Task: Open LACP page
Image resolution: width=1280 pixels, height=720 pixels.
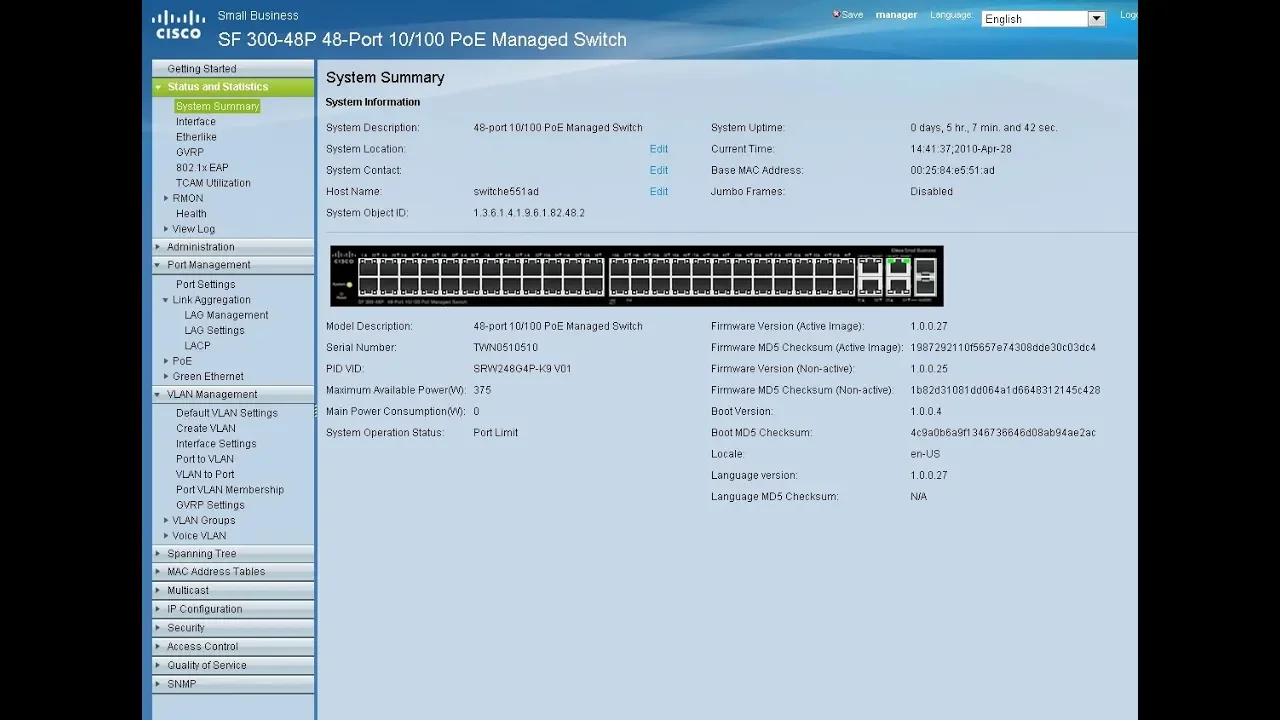Action: (197, 346)
